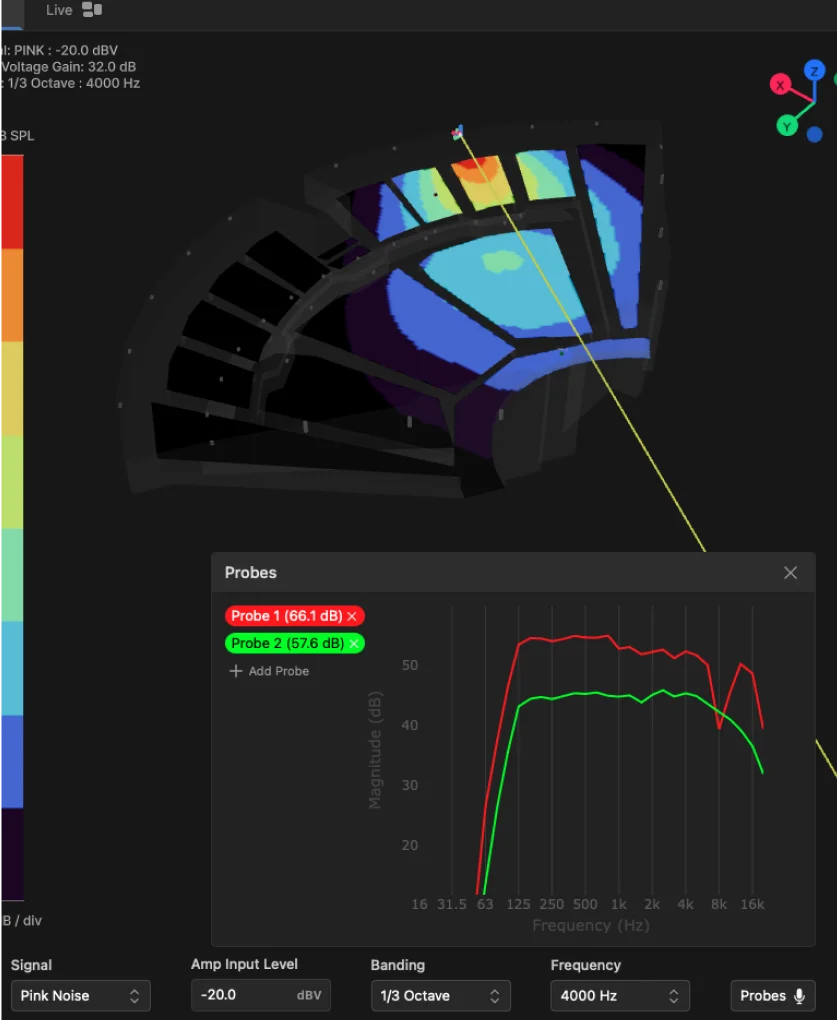Open the Signal dropdown showing Pink Noise

tap(80, 995)
